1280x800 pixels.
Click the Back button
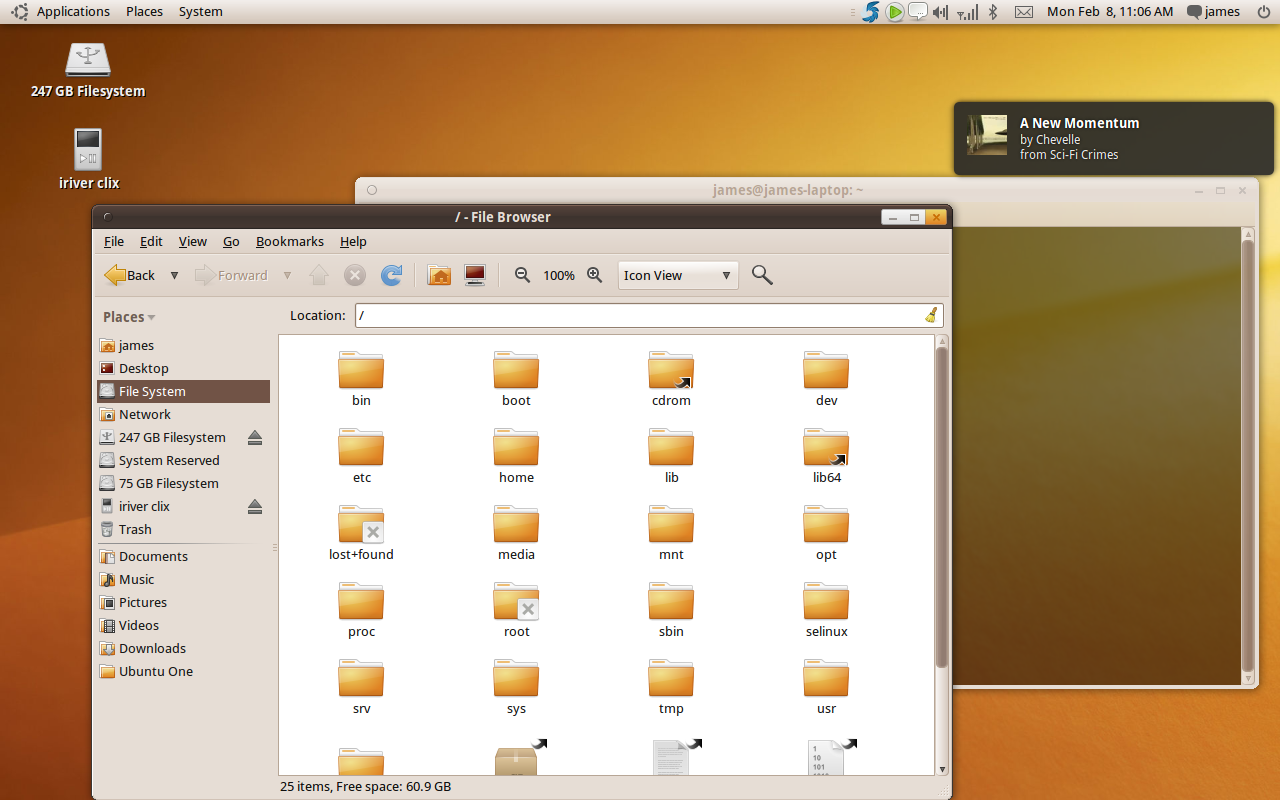tap(130, 275)
